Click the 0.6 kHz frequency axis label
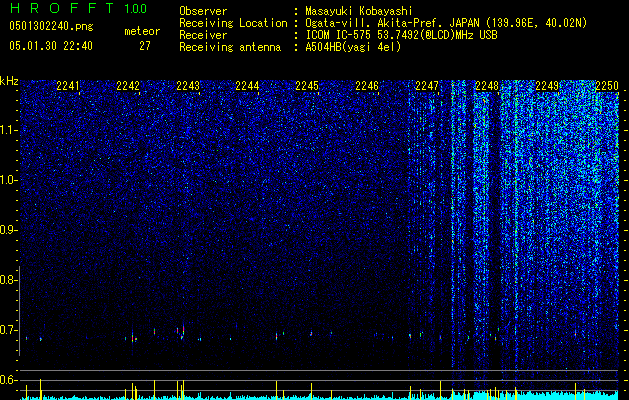Image resolution: width=629 pixels, height=400 pixels. (7, 380)
